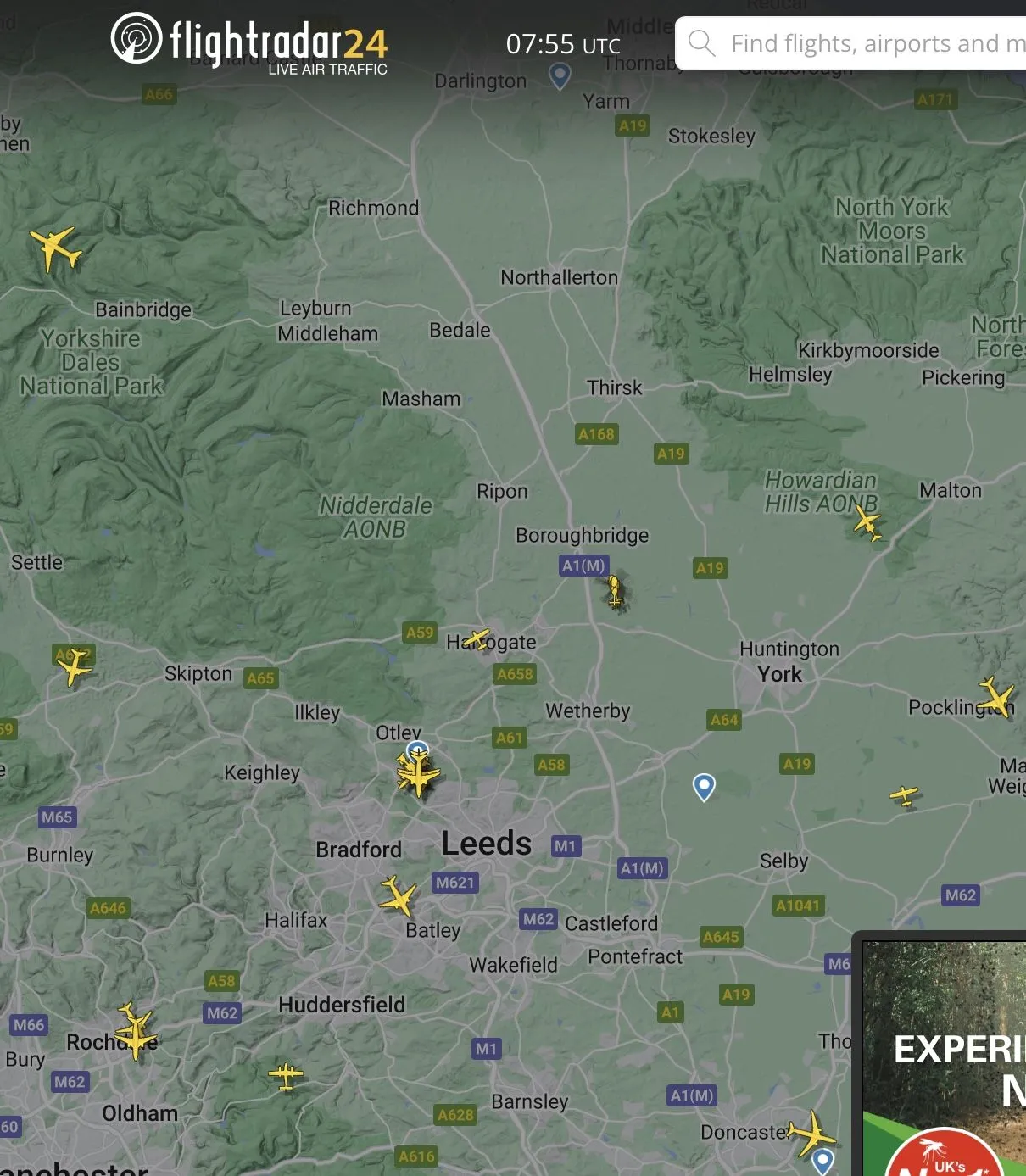Screen dimensions: 1026x1176
Task: Select the small plane northeast of Selby
Action: (905, 796)
